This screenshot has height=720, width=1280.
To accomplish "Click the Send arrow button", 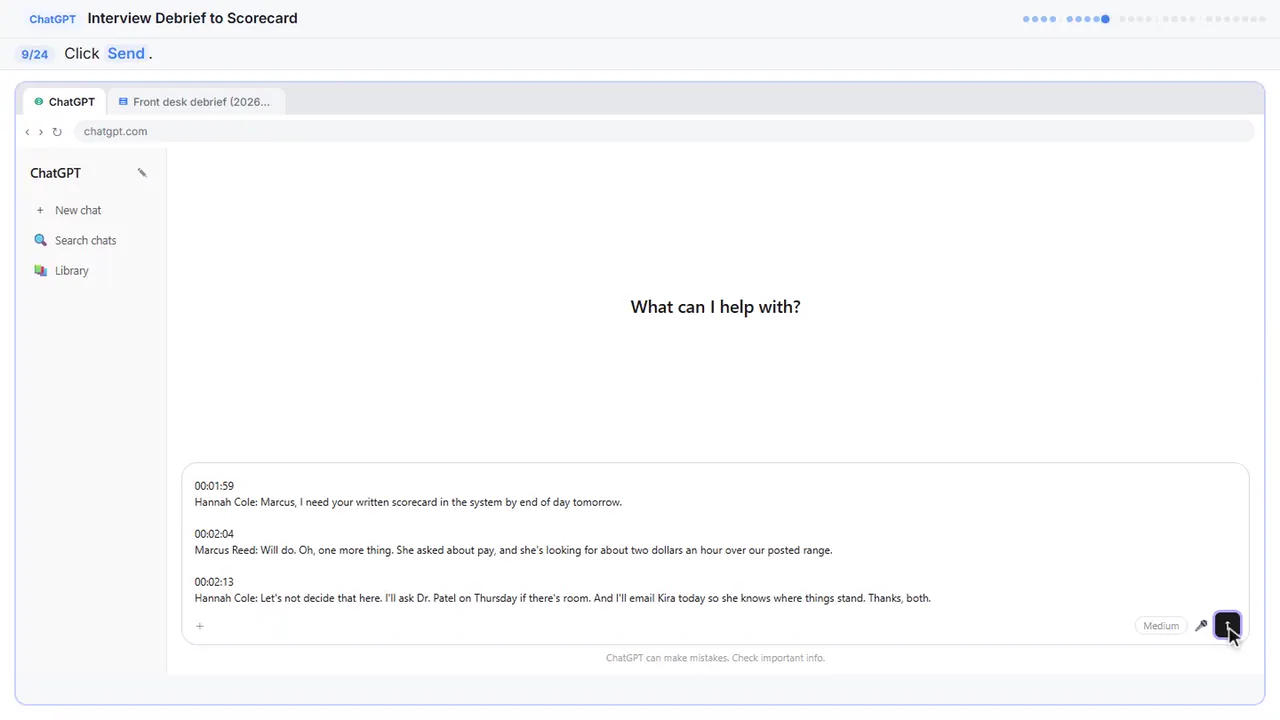I will tap(1227, 626).
